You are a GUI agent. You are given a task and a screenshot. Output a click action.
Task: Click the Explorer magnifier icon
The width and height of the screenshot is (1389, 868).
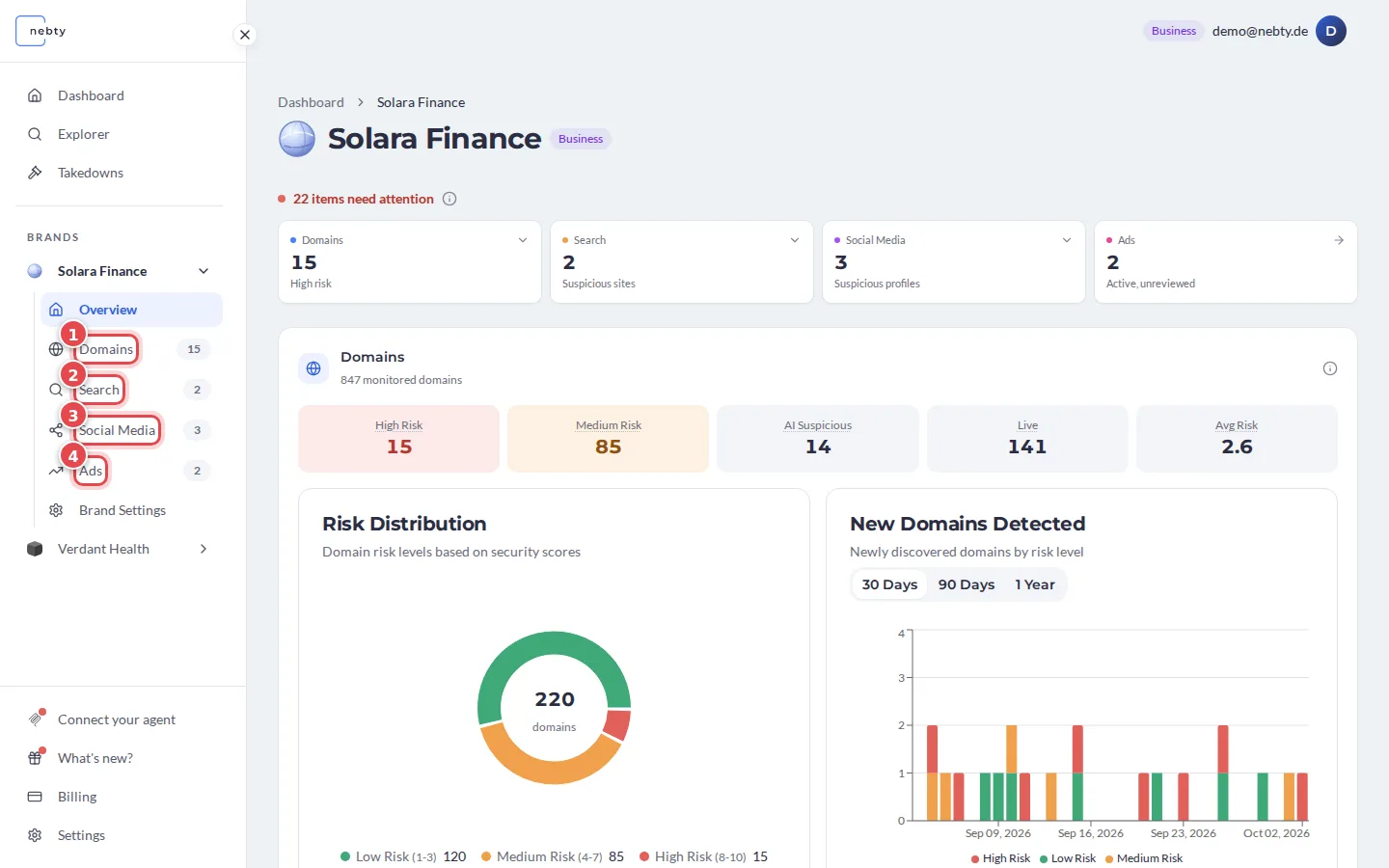(x=35, y=134)
